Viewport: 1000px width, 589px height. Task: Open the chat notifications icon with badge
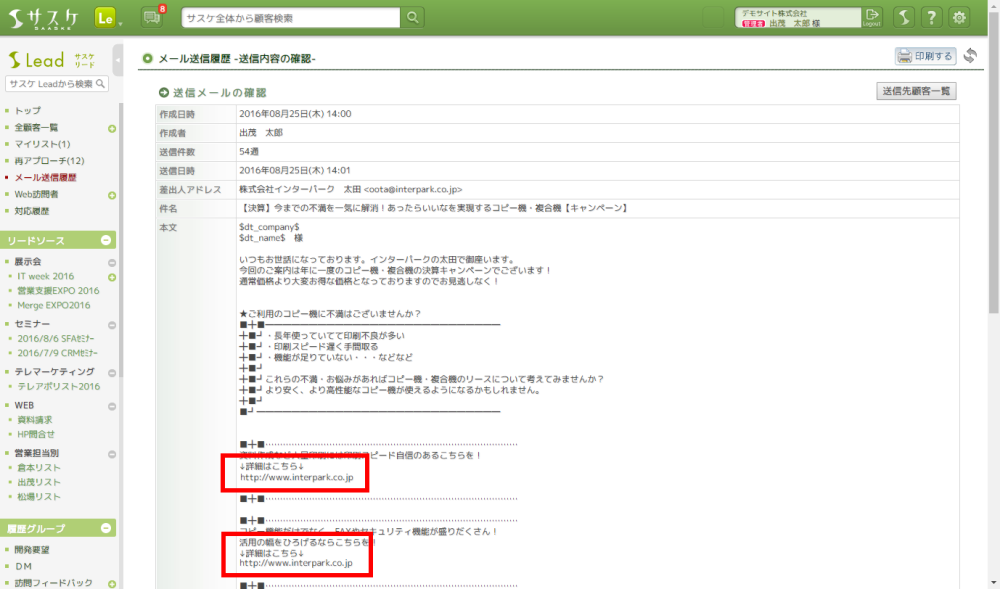tap(152, 17)
